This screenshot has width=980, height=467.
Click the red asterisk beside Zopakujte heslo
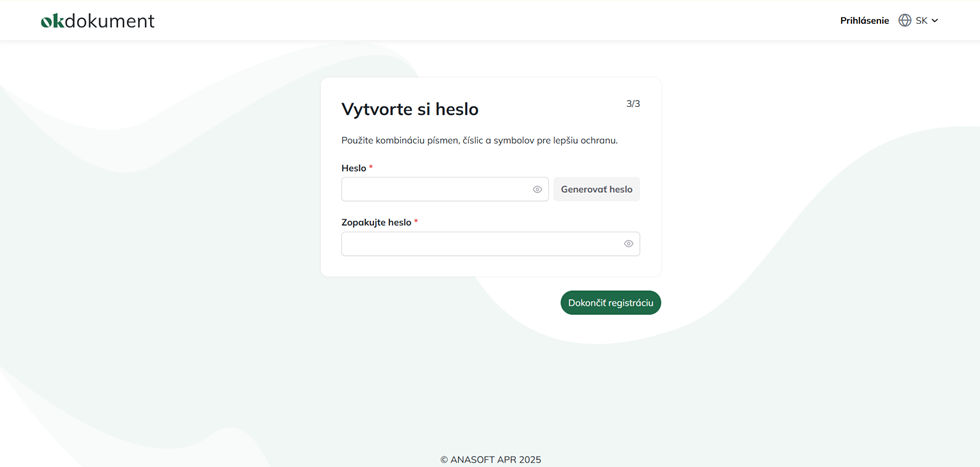tap(416, 222)
